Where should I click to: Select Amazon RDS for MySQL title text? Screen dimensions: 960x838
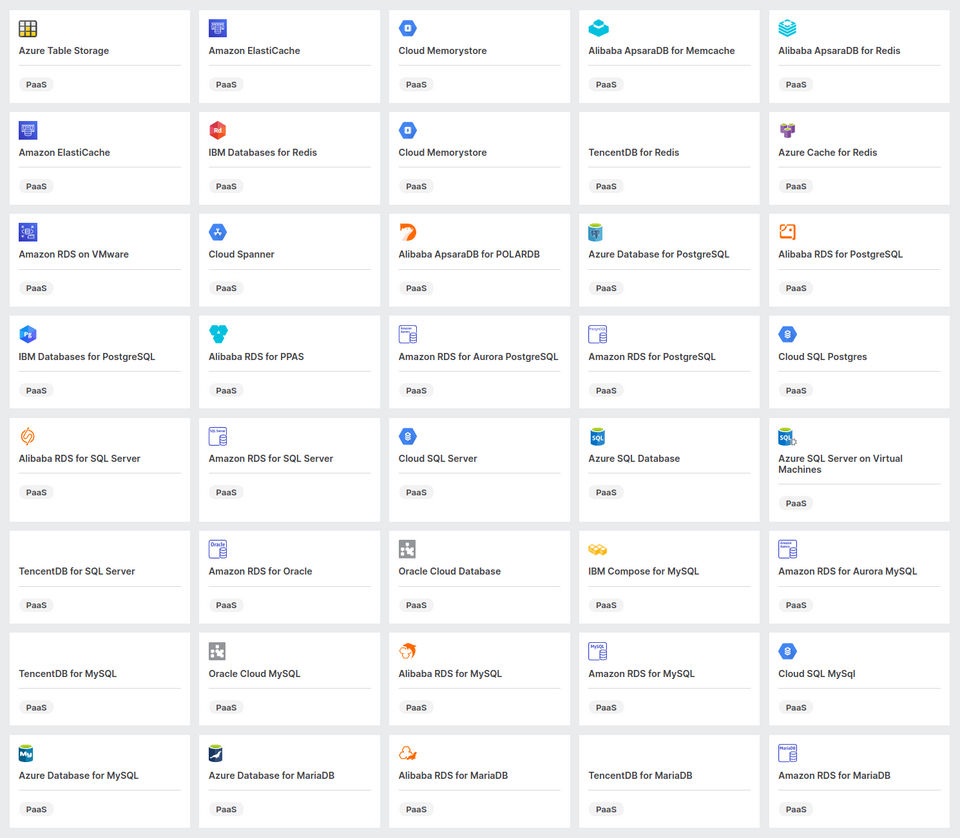642,673
